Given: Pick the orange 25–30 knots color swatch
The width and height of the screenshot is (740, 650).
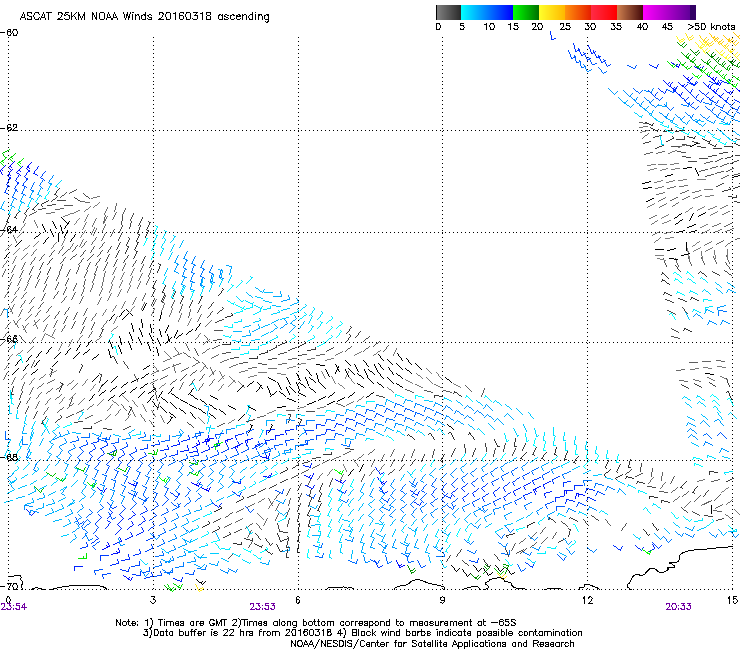Looking at the screenshot, I should tap(578, 12).
